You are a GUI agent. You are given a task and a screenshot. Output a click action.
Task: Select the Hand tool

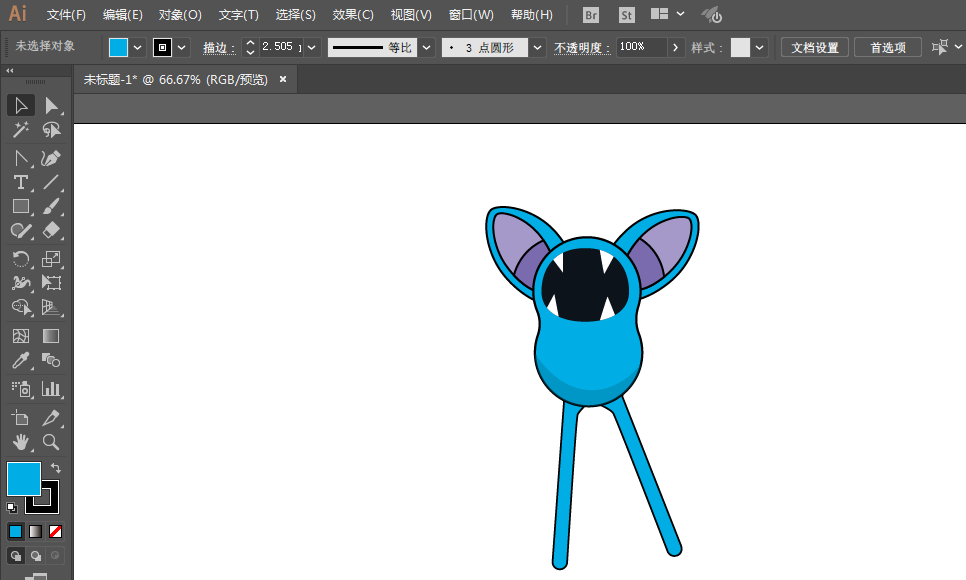pyautogui.click(x=20, y=441)
